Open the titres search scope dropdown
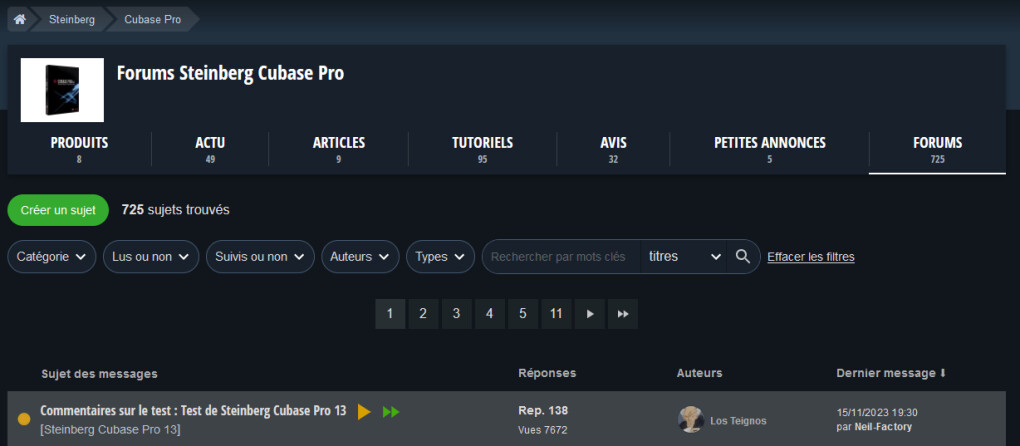The image size is (1020, 446). (x=685, y=257)
